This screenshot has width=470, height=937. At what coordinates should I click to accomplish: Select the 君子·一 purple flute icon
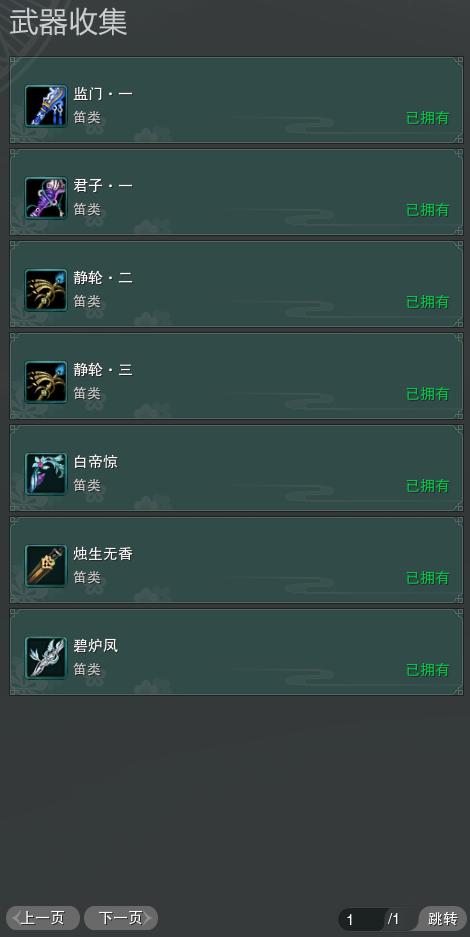[46, 198]
